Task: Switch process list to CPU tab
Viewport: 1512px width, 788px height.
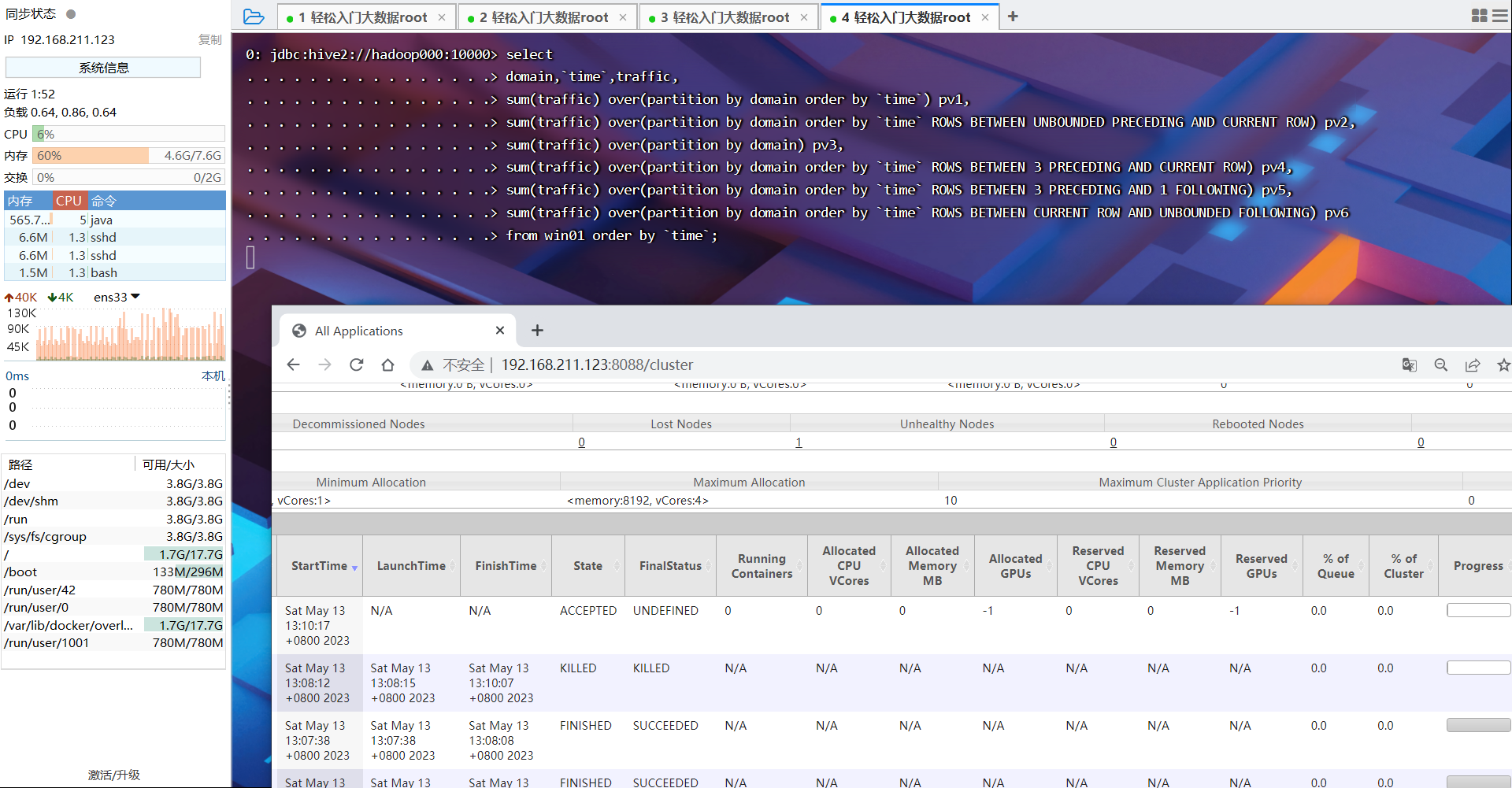Action: (69, 201)
